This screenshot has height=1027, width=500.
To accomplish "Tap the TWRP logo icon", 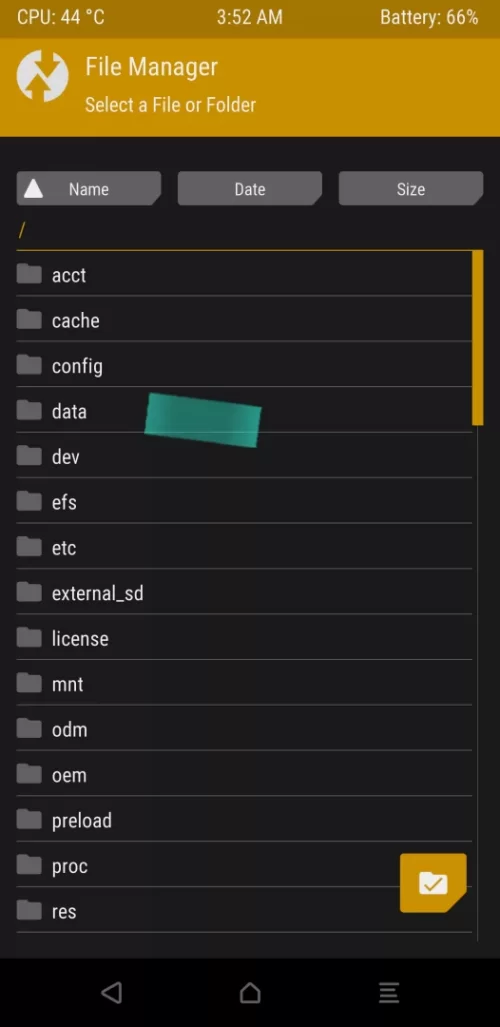I will 43,76.
